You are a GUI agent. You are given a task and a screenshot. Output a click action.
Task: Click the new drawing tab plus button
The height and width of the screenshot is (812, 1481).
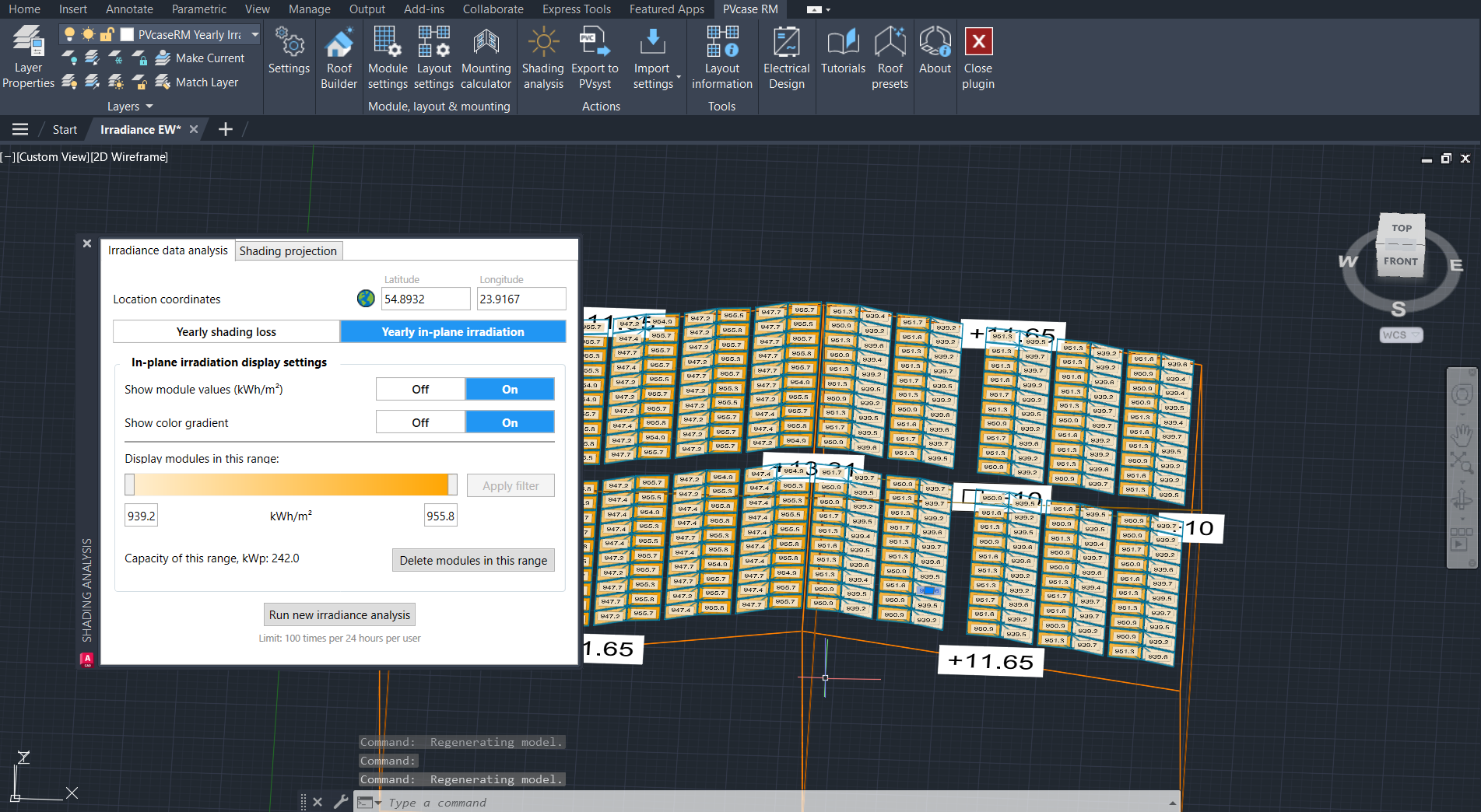click(x=226, y=129)
